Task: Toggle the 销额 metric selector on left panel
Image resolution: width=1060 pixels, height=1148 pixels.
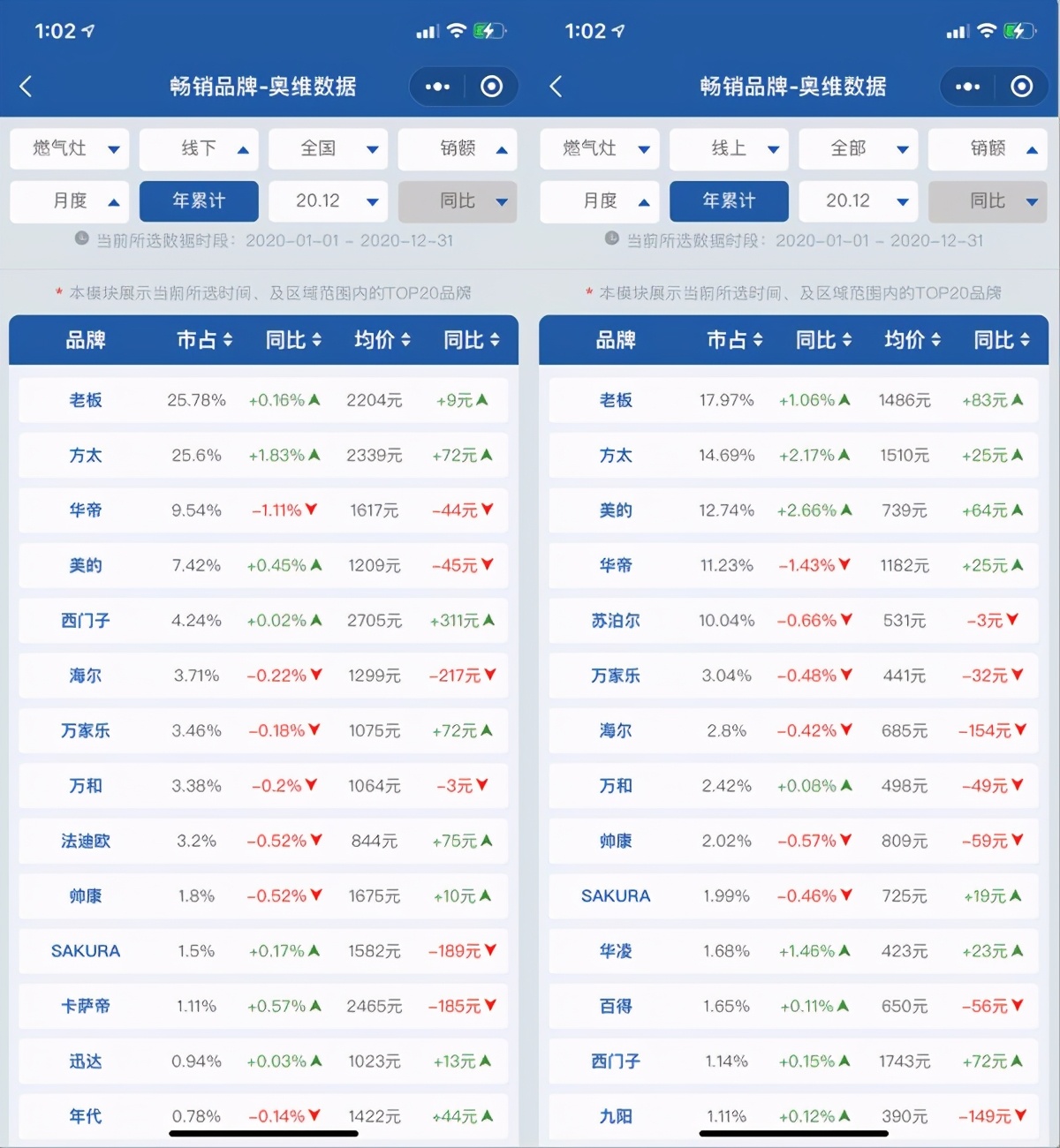Action: (x=458, y=148)
